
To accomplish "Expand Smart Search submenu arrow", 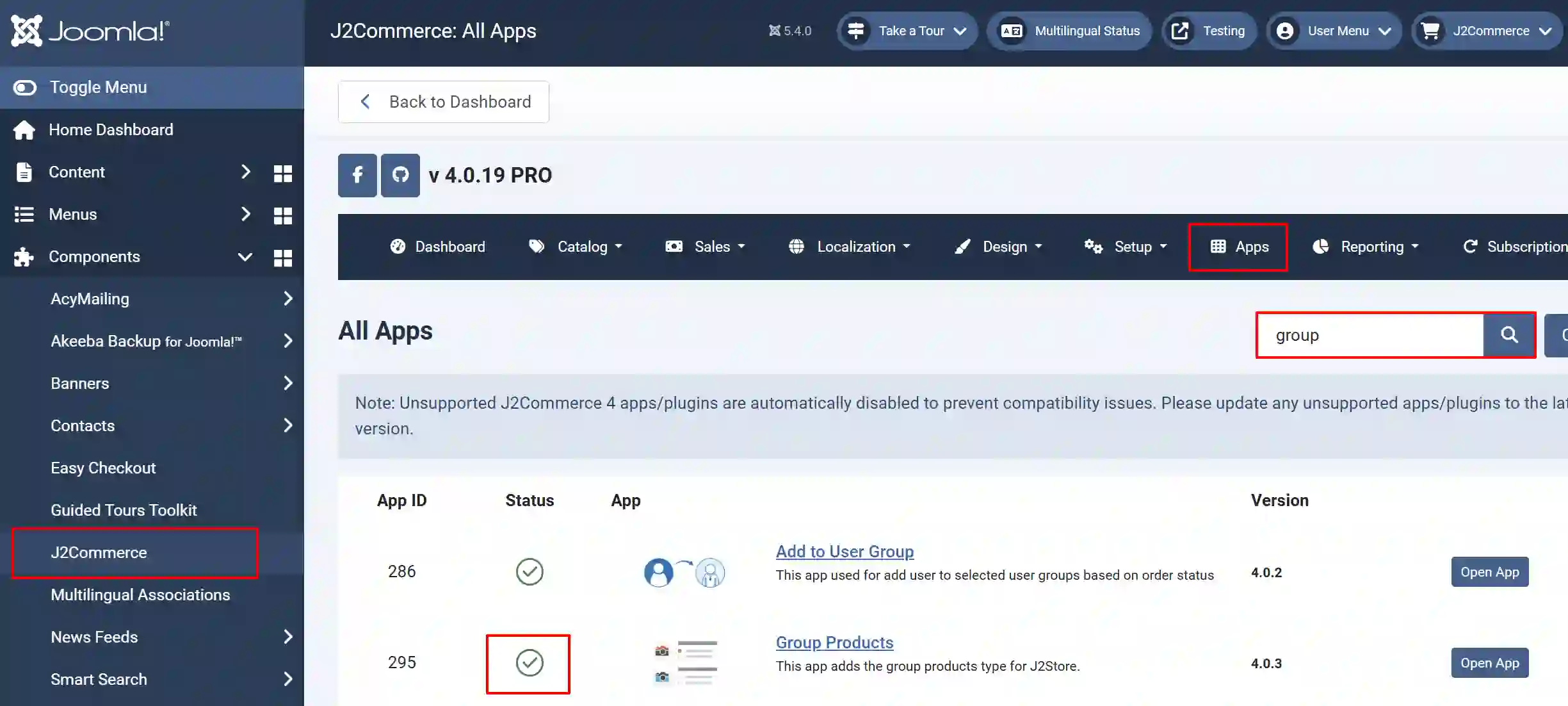I will coord(288,679).
